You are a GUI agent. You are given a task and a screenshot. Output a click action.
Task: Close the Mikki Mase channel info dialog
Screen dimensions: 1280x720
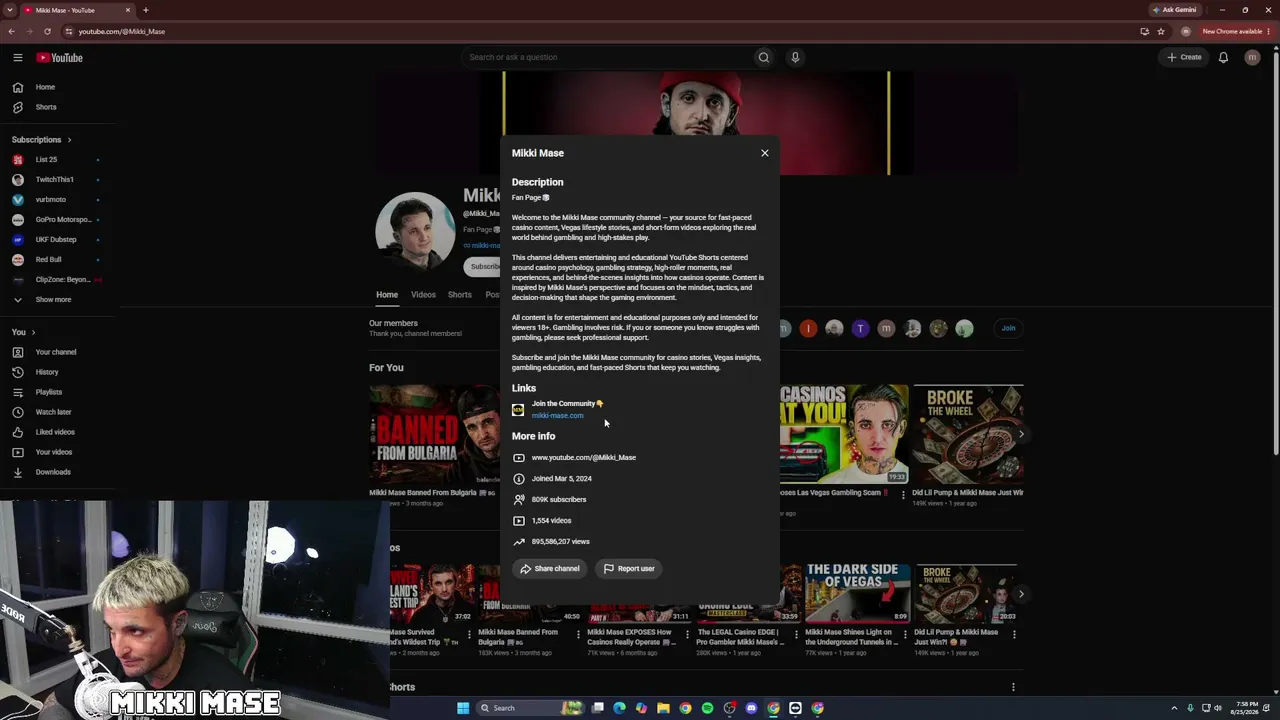(765, 153)
